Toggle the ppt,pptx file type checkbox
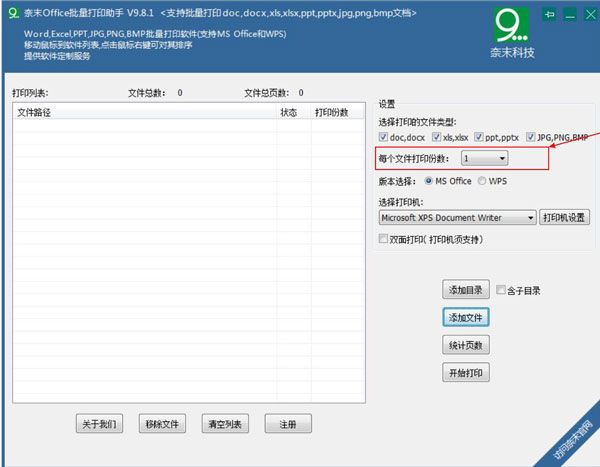The width and height of the screenshot is (600, 467). click(x=479, y=137)
